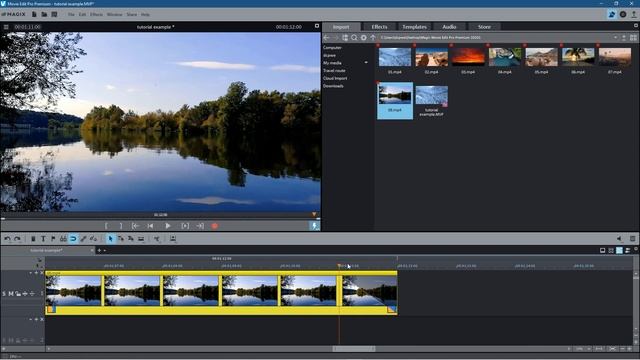Open the Edit menu

click(x=82, y=15)
